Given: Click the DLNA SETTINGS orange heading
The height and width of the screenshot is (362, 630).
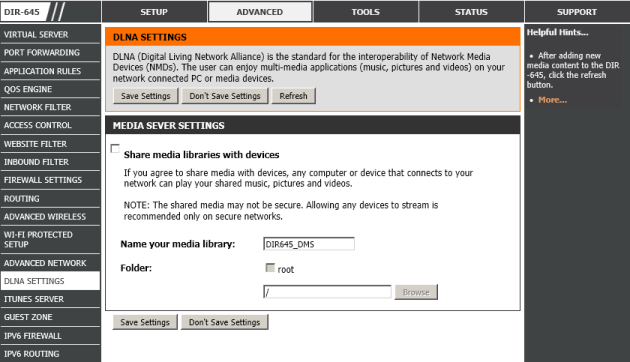Looking at the screenshot, I should [149, 37].
